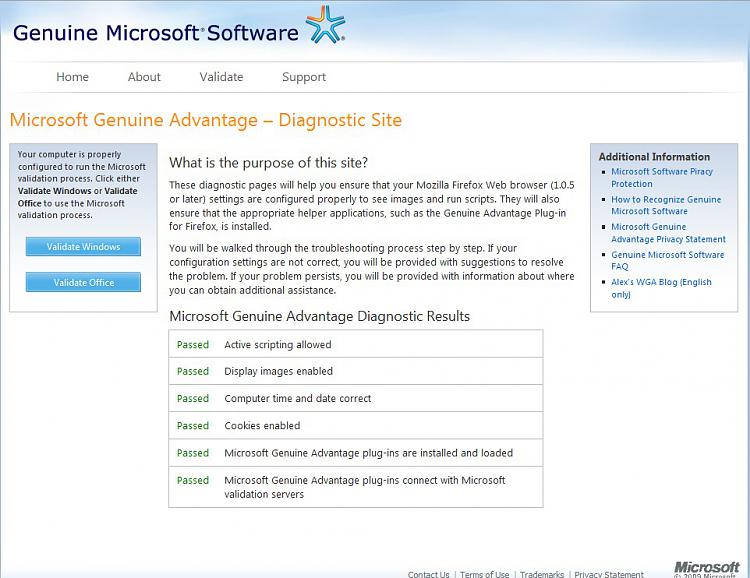Click the Microsoft Genuine Advantage – Diagnostic Site heading
750x578 pixels.
[206, 120]
